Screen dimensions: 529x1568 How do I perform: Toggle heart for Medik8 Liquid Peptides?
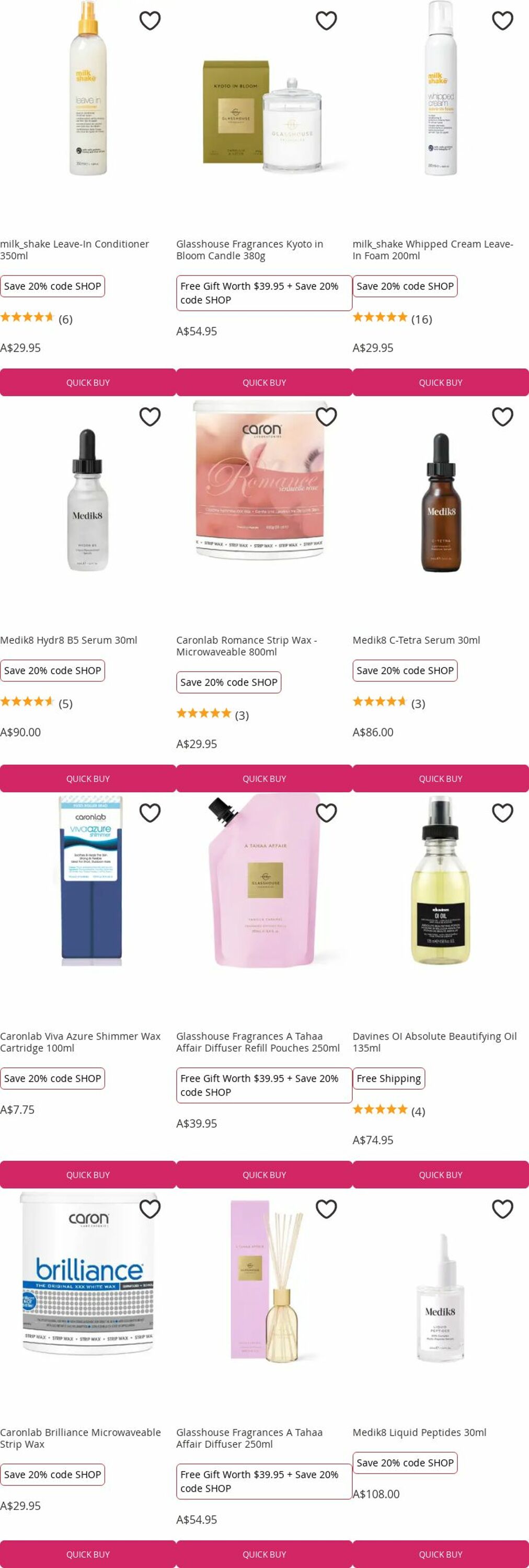tap(502, 1209)
